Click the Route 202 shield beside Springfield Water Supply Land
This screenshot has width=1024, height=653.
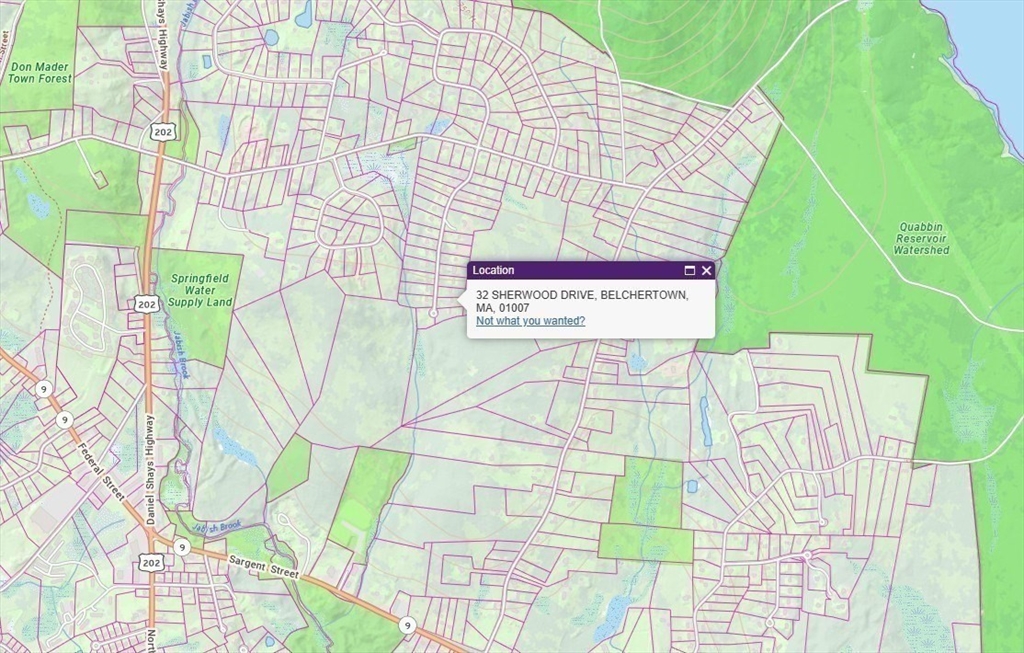click(148, 304)
